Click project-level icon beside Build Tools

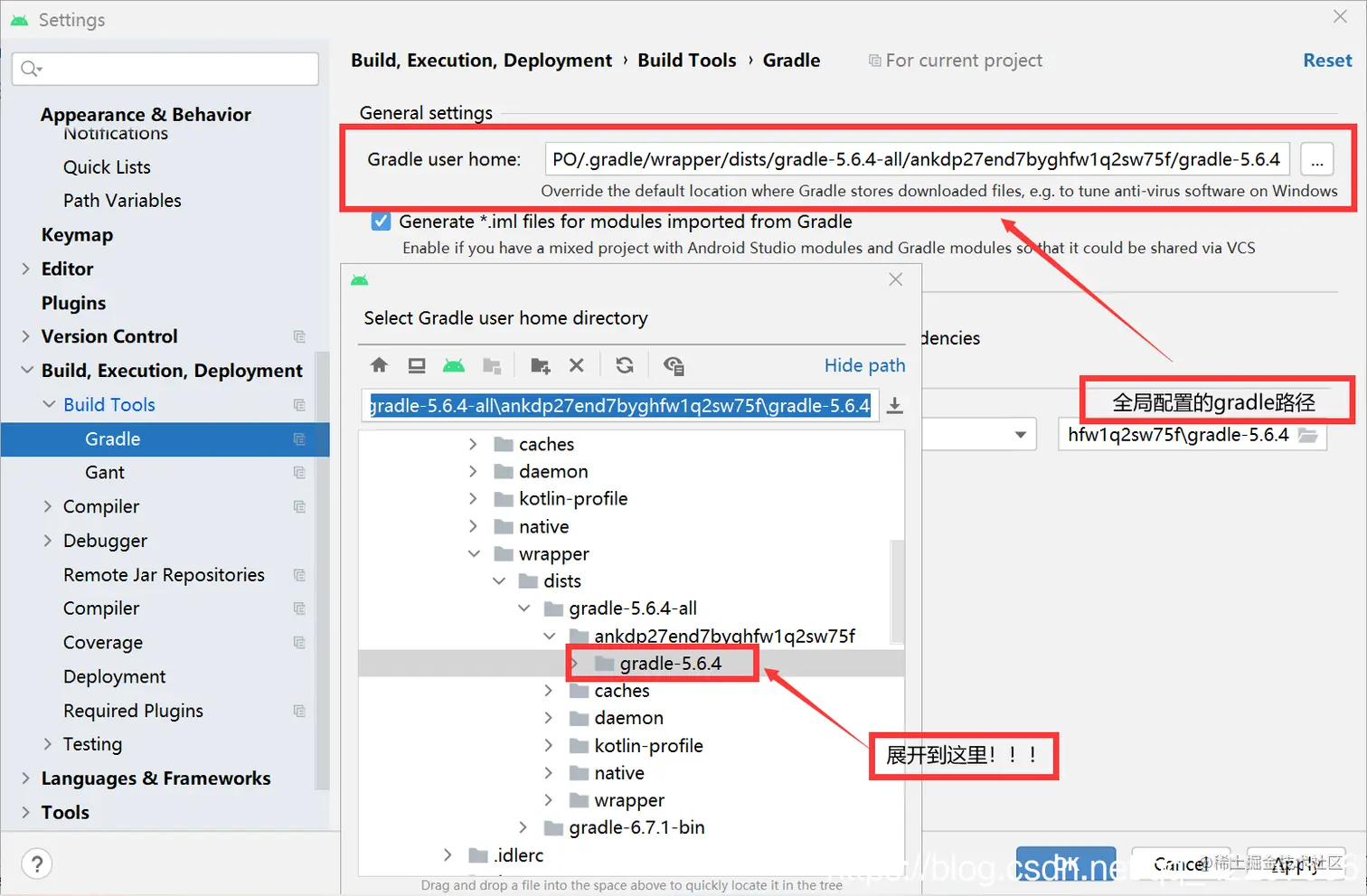(x=299, y=405)
